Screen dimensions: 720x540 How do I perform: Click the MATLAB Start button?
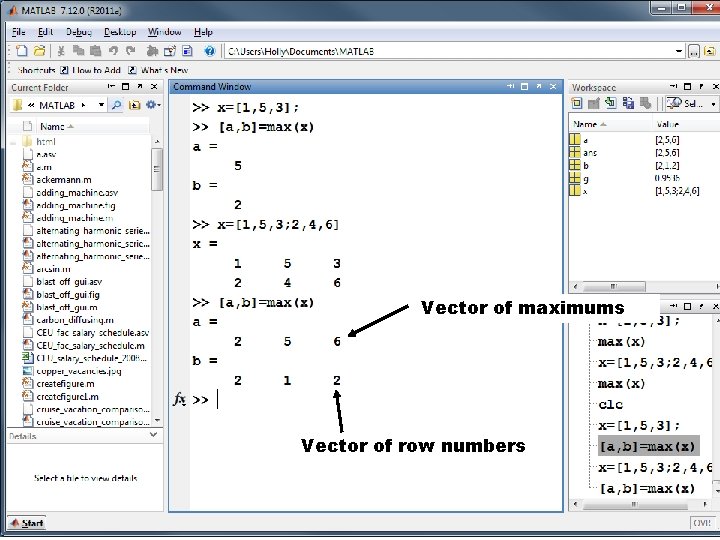tap(27, 523)
